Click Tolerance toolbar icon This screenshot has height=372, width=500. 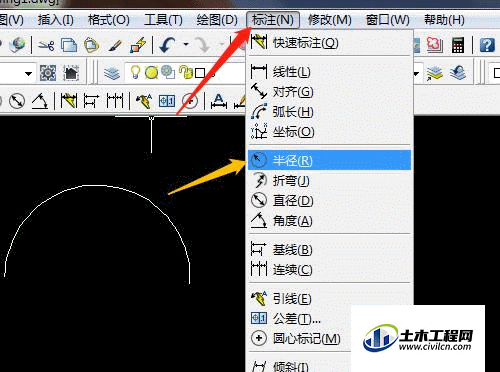(167, 101)
